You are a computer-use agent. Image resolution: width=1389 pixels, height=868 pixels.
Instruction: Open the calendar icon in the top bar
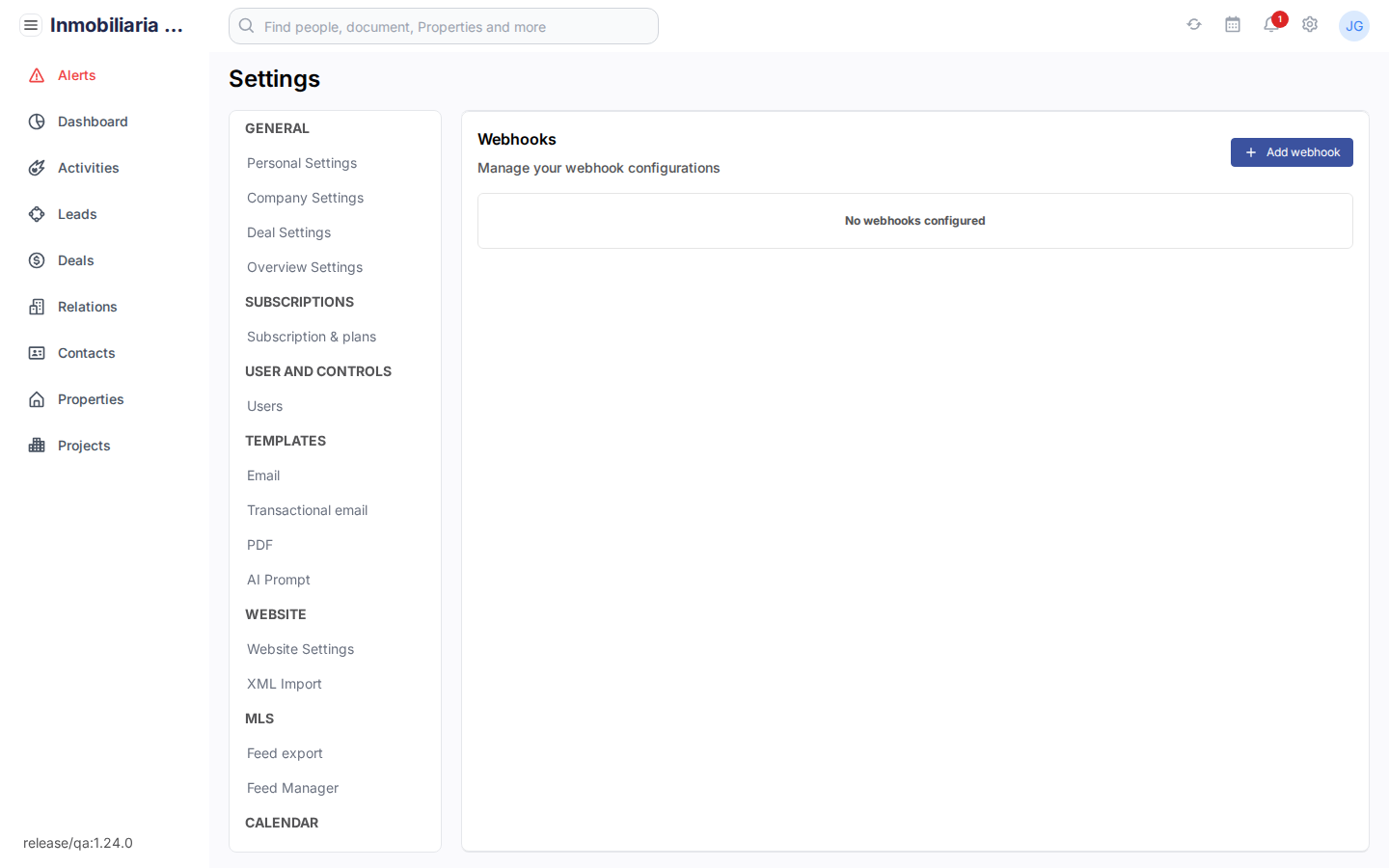click(1233, 25)
